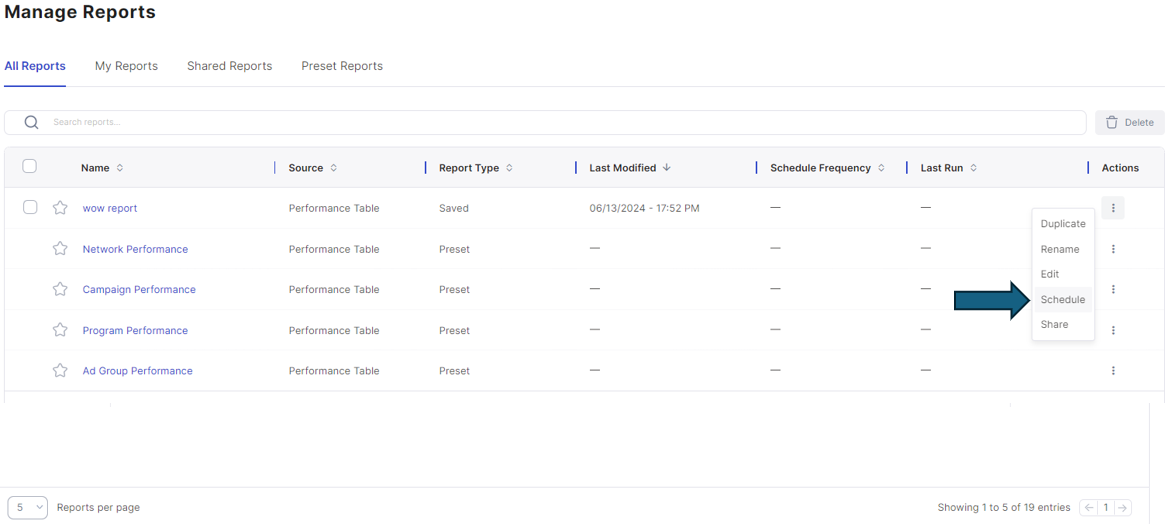The image size is (1170, 524).
Task: Click the 06/13/2024 - 17:52 PM date cell
Action: click(644, 208)
